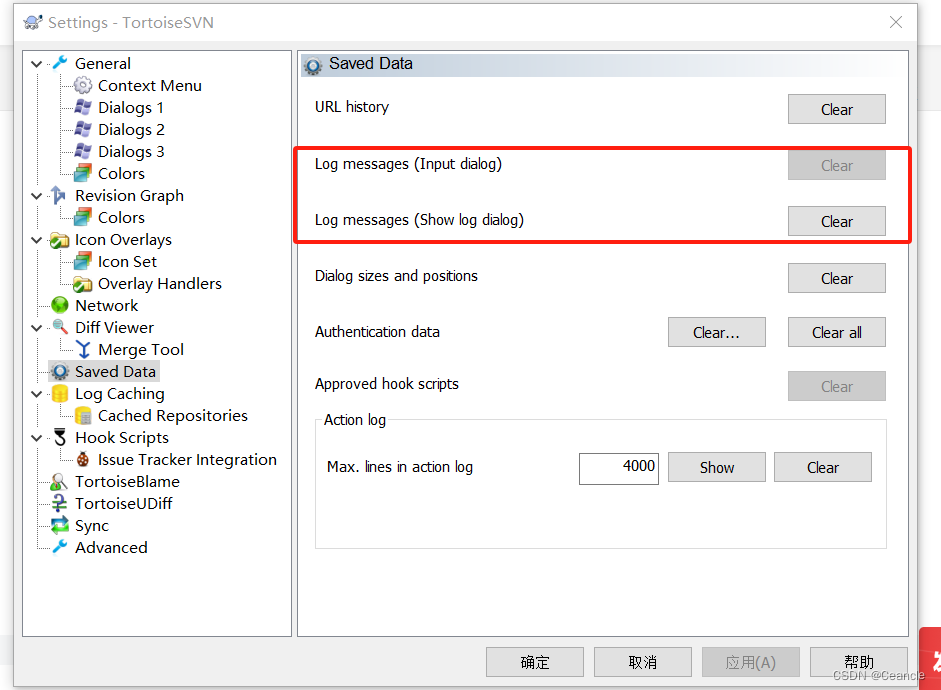
Task: Open the Advanced settings page
Action: click(x=111, y=548)
